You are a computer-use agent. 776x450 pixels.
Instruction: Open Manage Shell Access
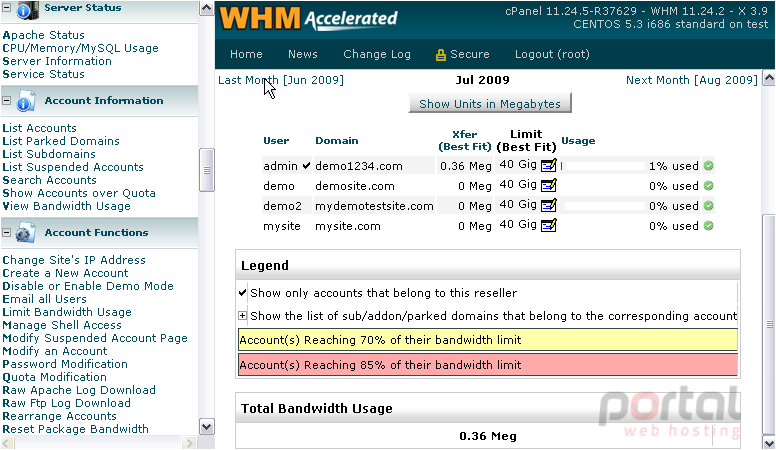(62, 325)
